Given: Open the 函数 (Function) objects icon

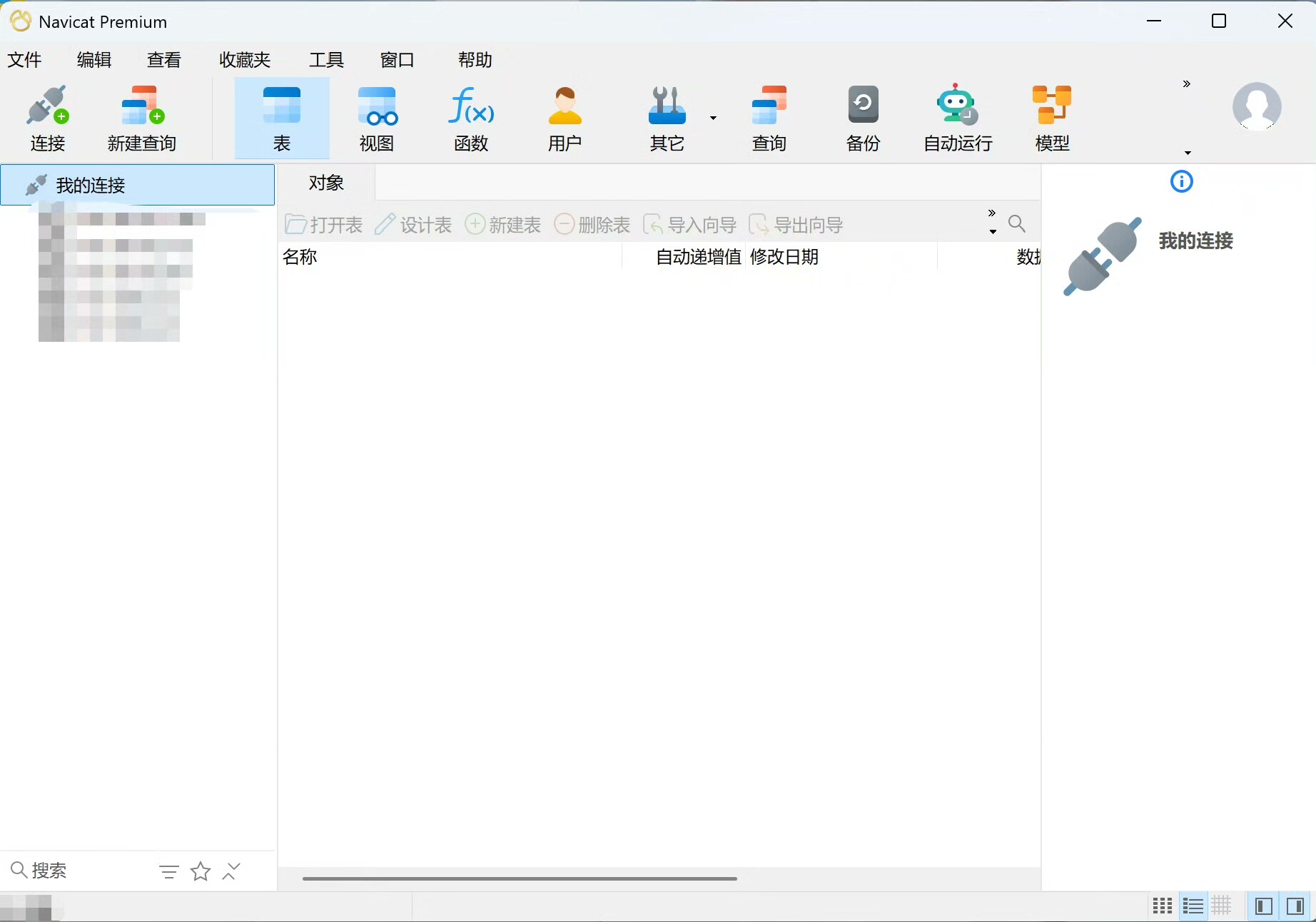Looking at the screenshot, I should pyautogui.click(x=471, y=118).
